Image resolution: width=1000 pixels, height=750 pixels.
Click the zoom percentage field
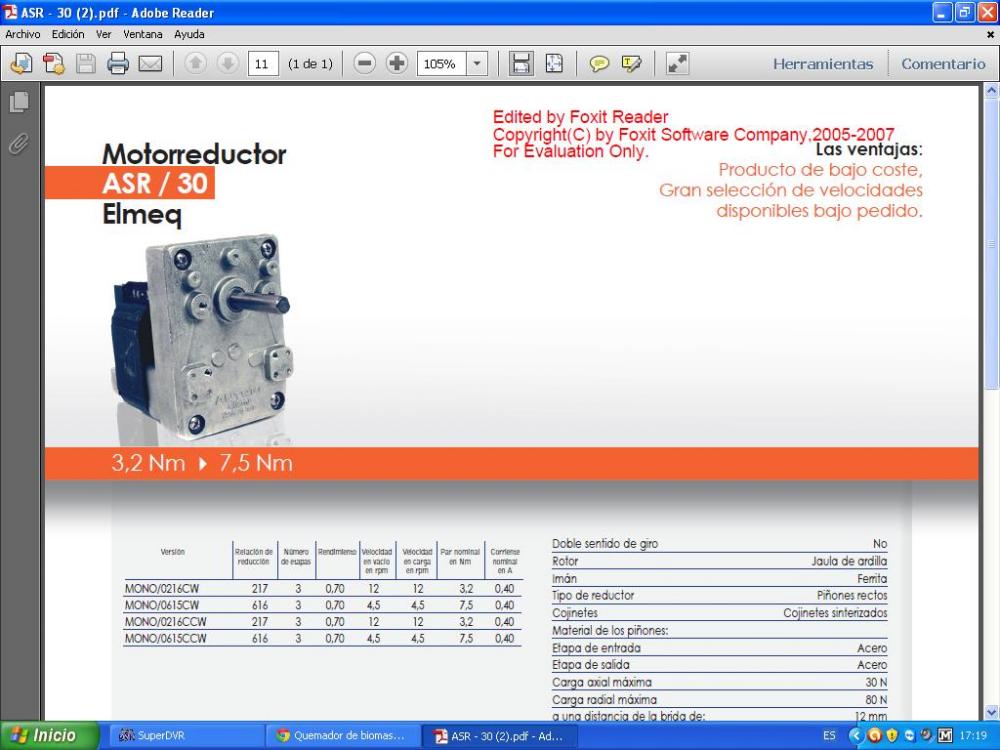[442, 64]
